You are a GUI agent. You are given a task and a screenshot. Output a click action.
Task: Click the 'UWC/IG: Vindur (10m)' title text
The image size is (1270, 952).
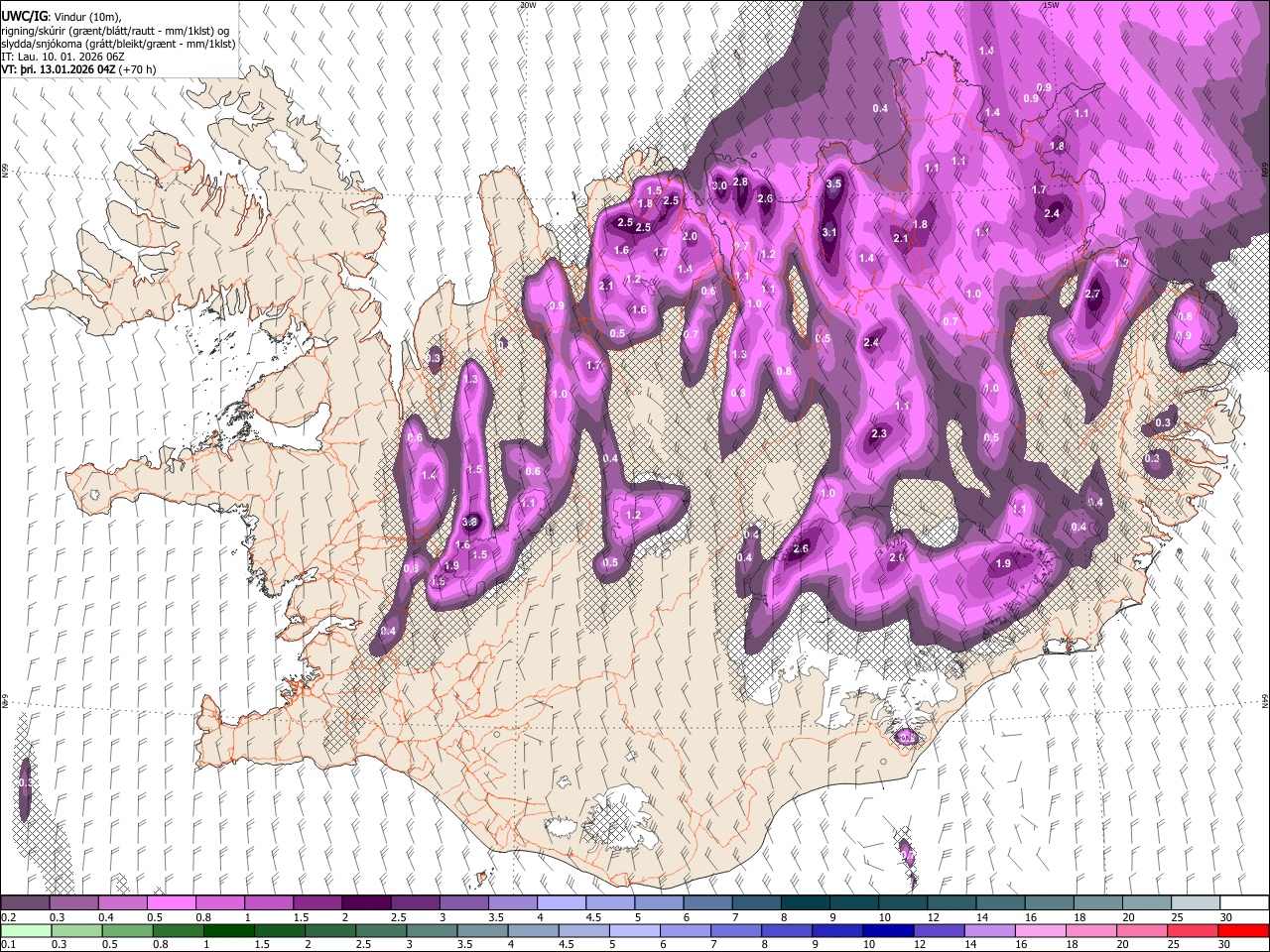click(x=62, y=17)
